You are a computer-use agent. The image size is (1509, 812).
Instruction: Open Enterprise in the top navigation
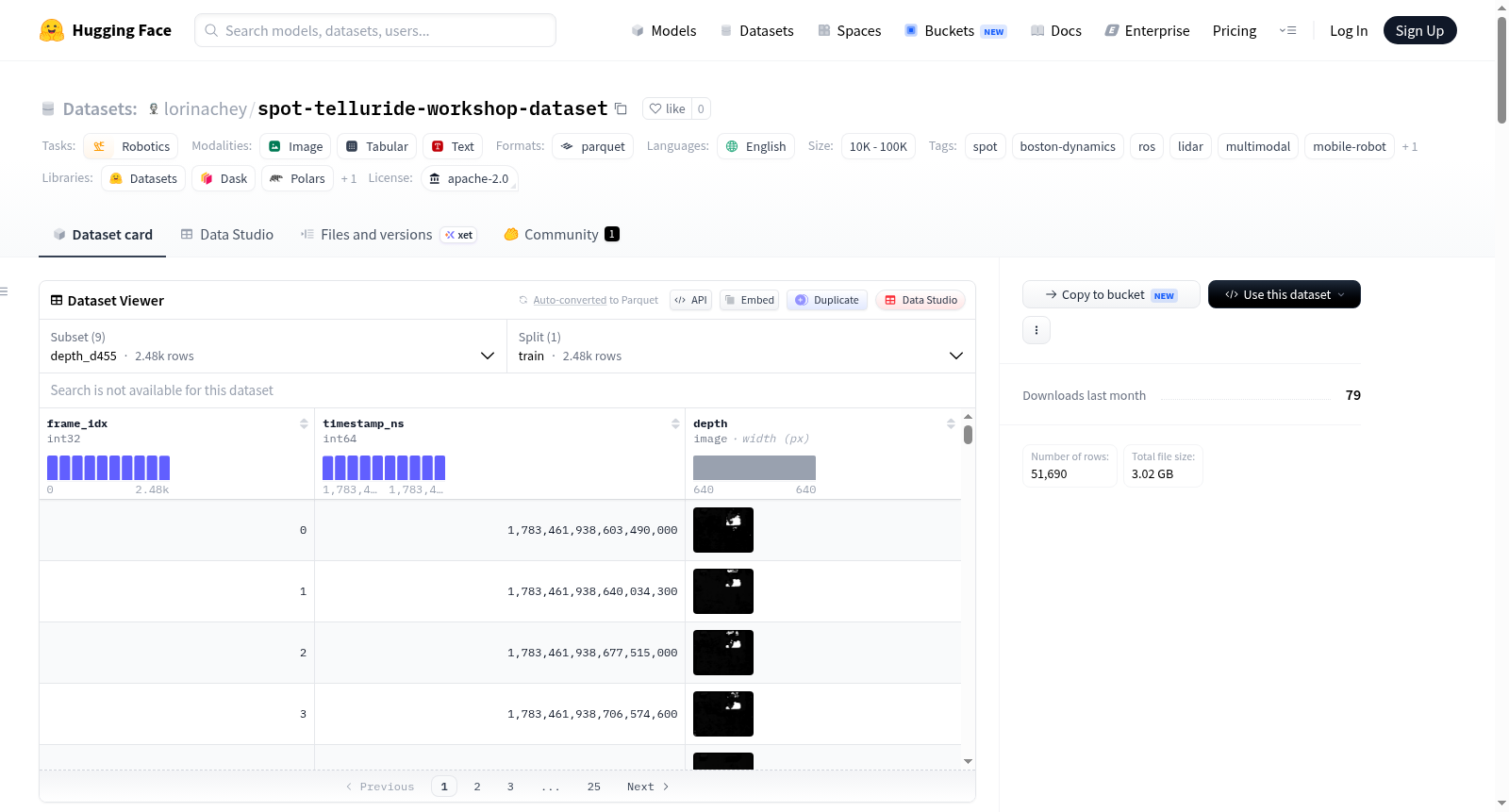pos(1147,30)
